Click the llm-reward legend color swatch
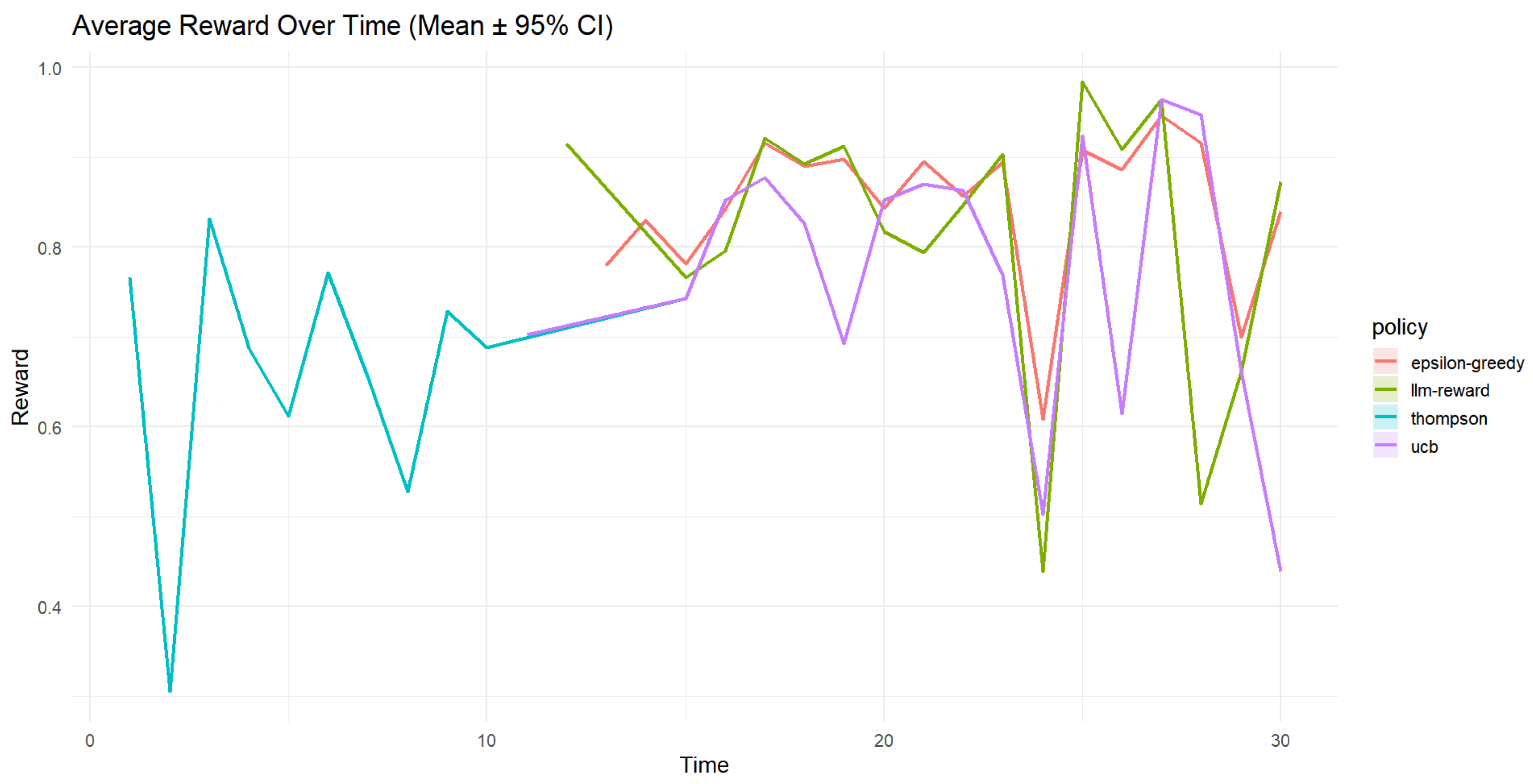The image size is (1533, 784). (x=1385, y=390)
